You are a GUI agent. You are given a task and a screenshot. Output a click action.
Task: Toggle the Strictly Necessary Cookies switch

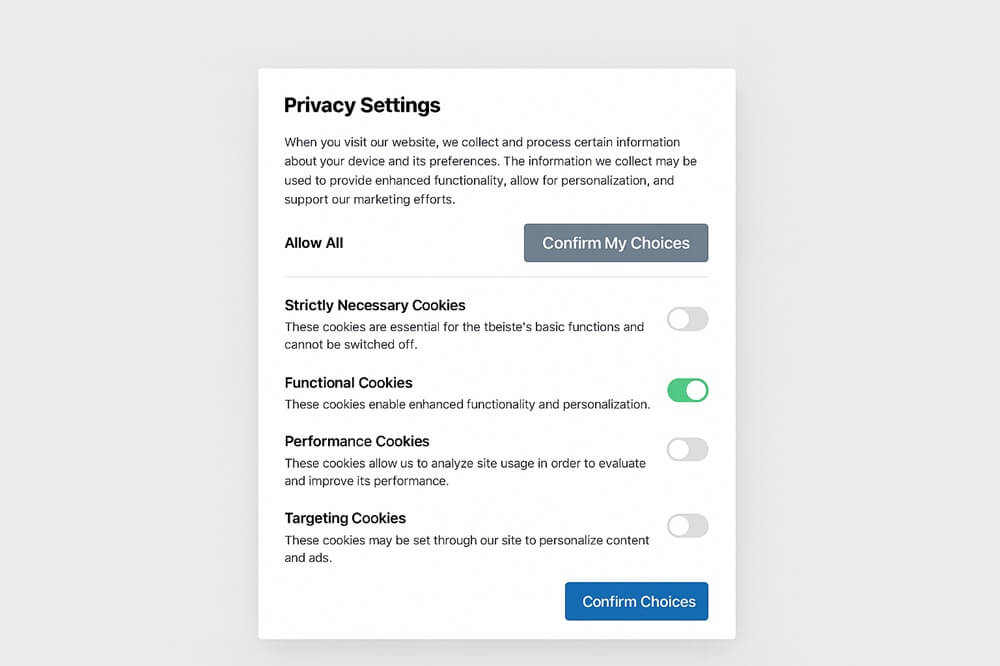(x=687, y=319)
